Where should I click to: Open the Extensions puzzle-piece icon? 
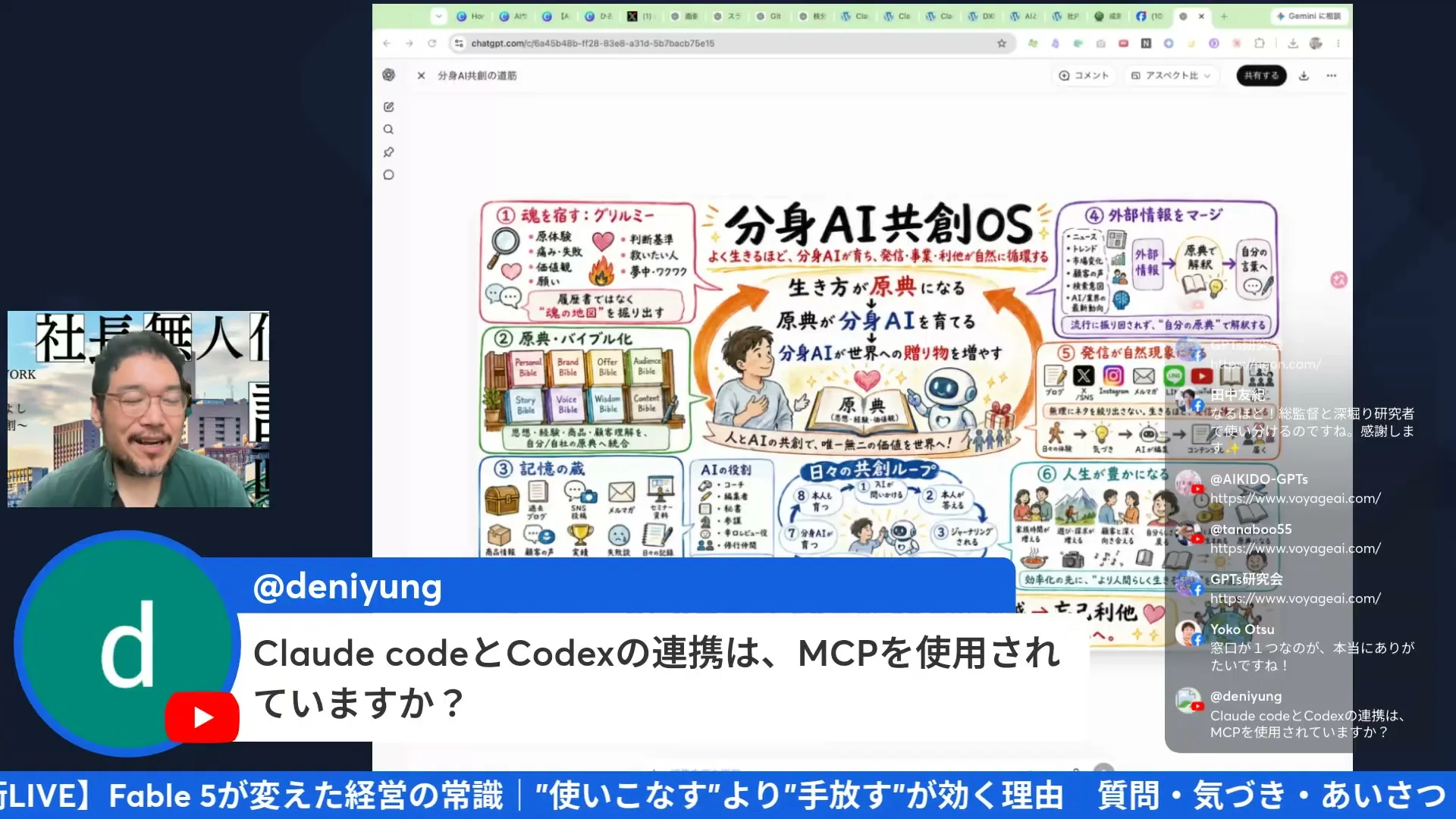[x=1259, y=43]
